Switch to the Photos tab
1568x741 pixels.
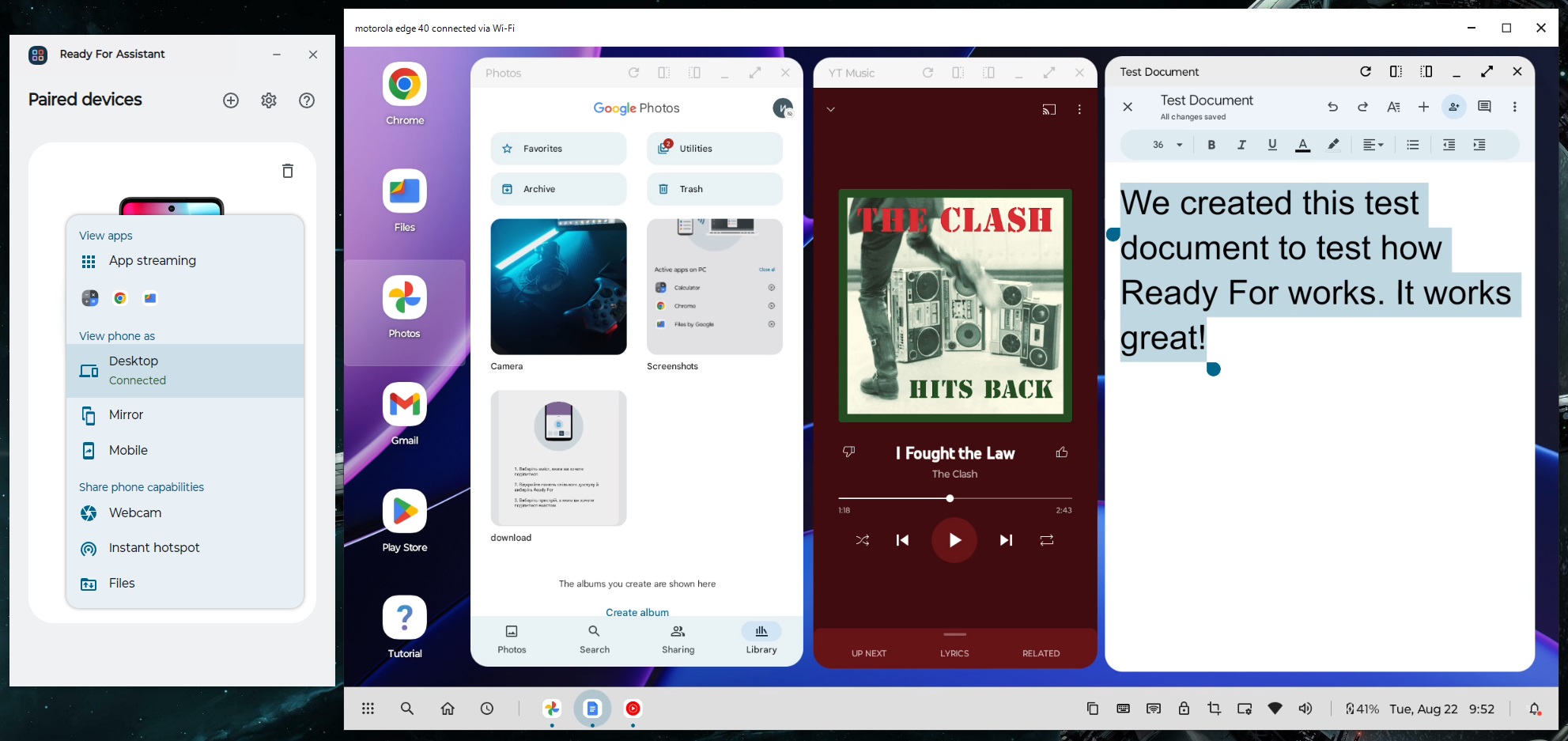point(512,640)
